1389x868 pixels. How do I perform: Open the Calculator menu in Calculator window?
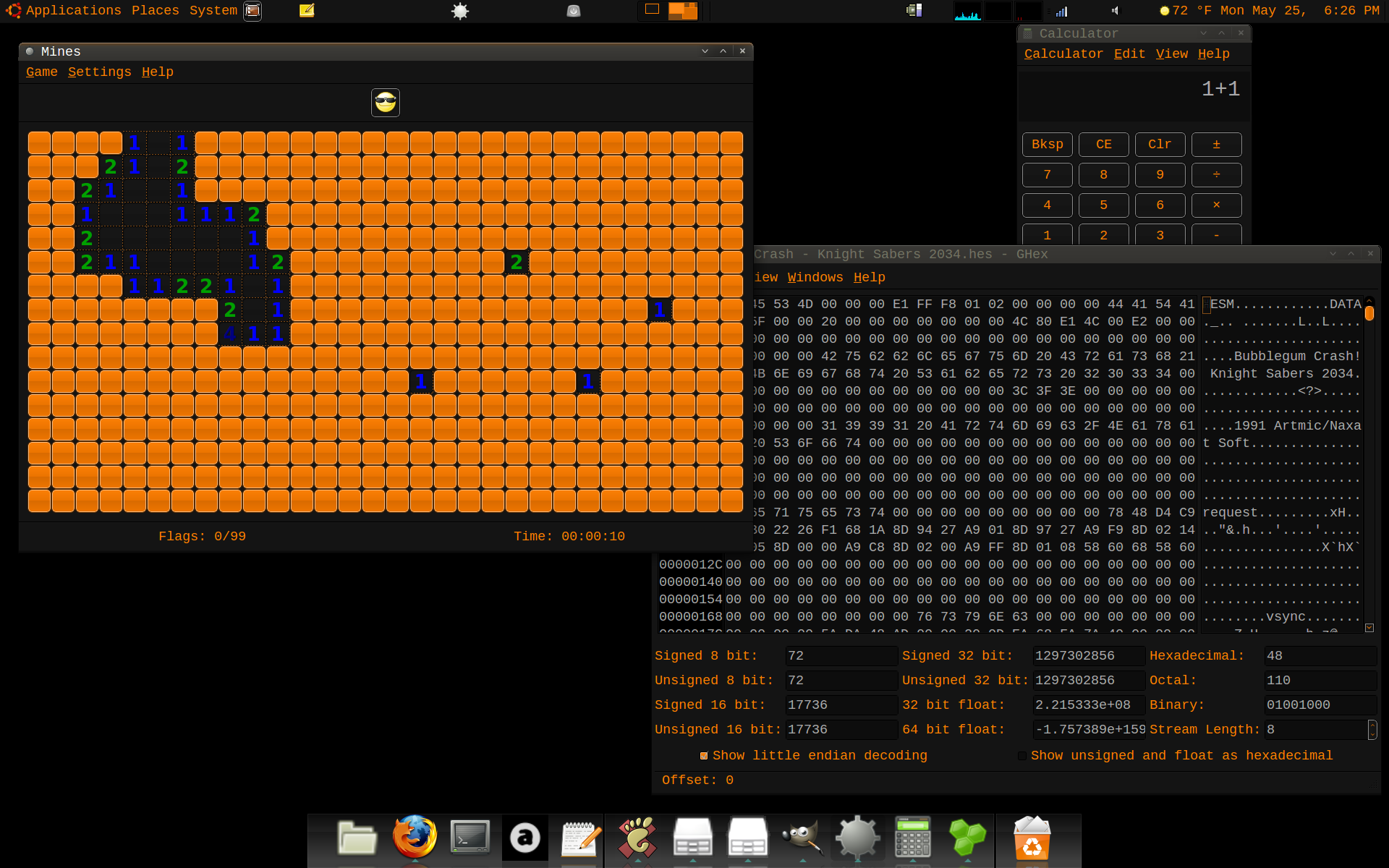coord(1063,54)
